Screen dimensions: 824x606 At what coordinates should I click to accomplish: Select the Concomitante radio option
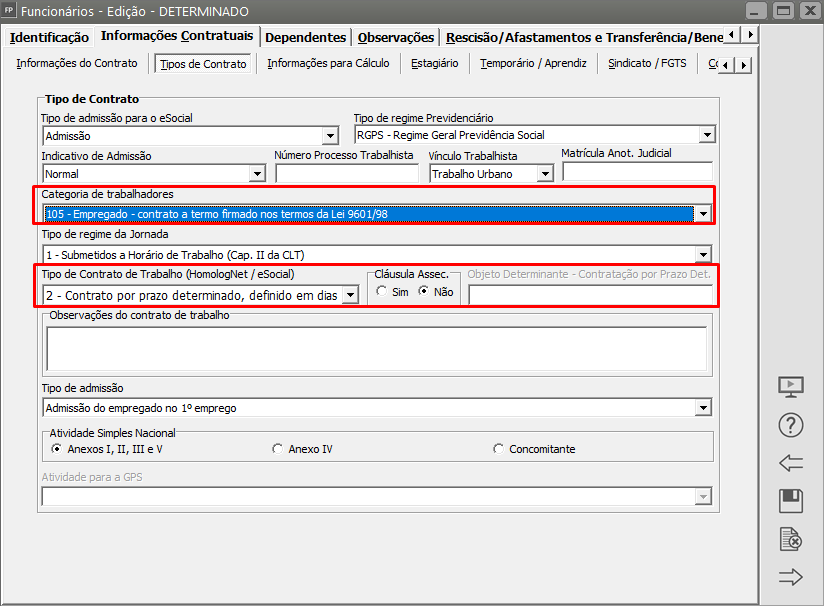(499, 449)
